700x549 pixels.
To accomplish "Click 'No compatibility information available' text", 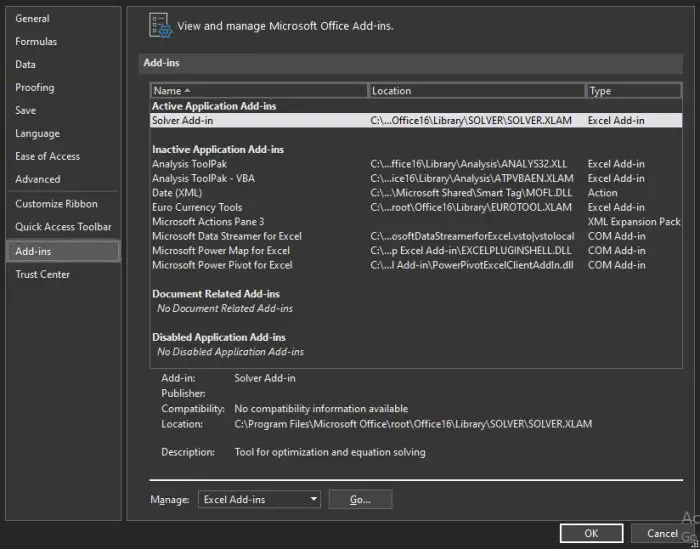I will point(321,409).
